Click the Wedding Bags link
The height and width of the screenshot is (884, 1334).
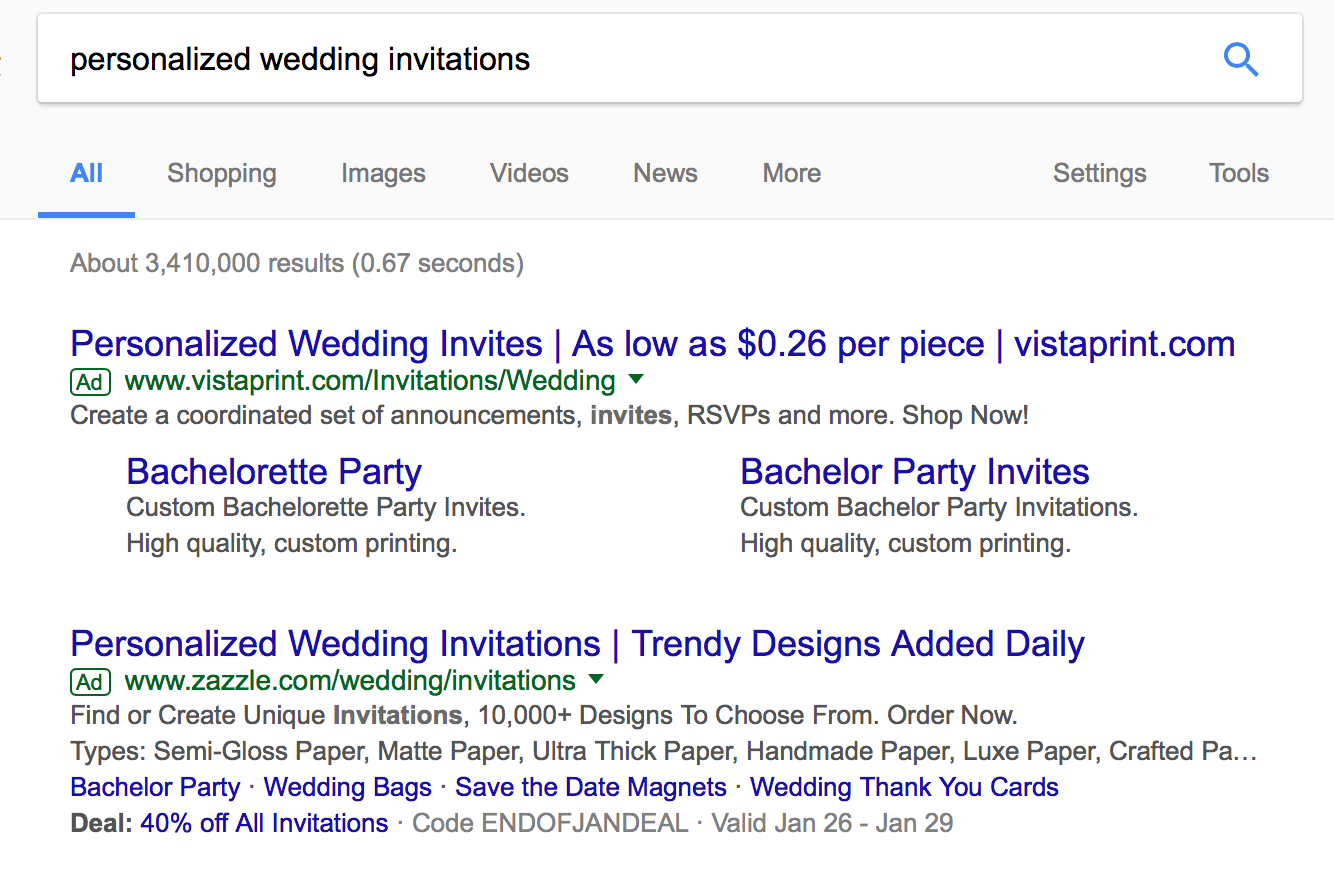[x=348, y=787]
